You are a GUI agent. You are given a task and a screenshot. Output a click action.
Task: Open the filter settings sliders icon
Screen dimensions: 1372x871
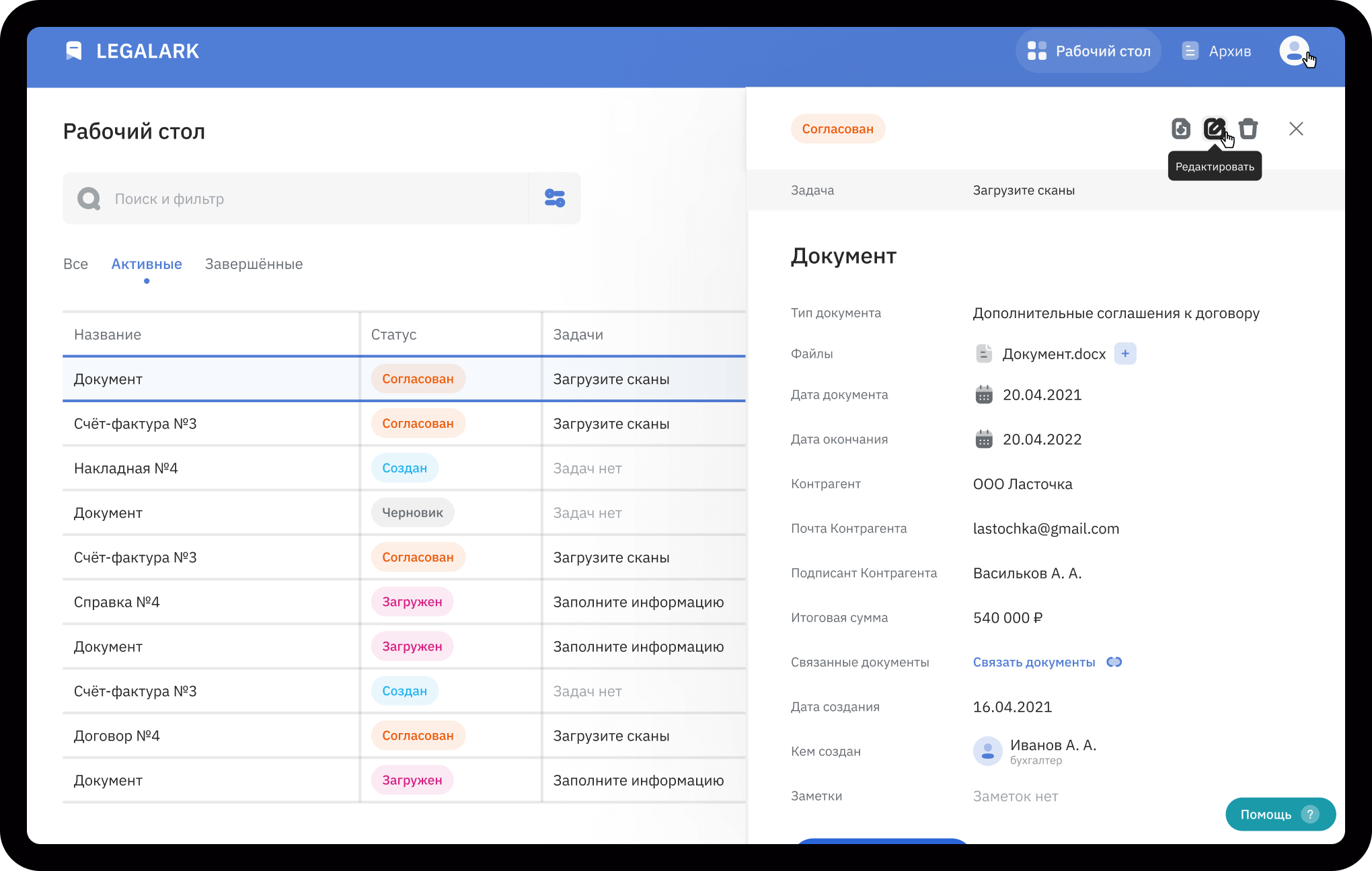coord(555,198)
